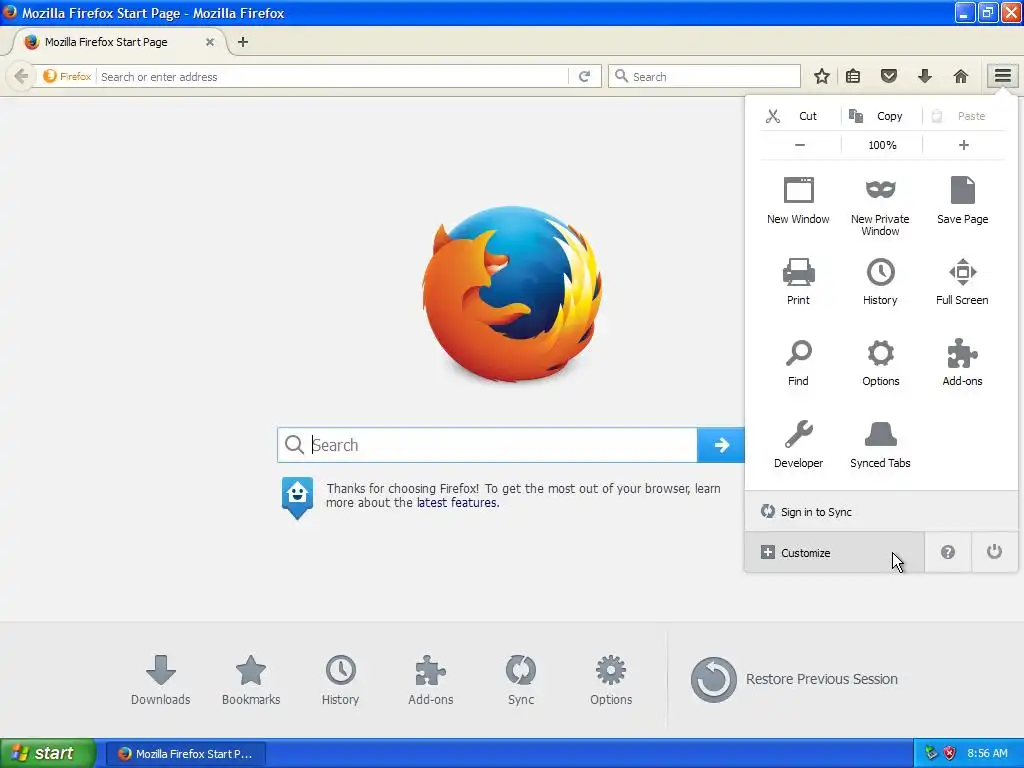Screen dimensions: 1024x768
Task: Open downloads toolbar arrow
Action: 925,76
